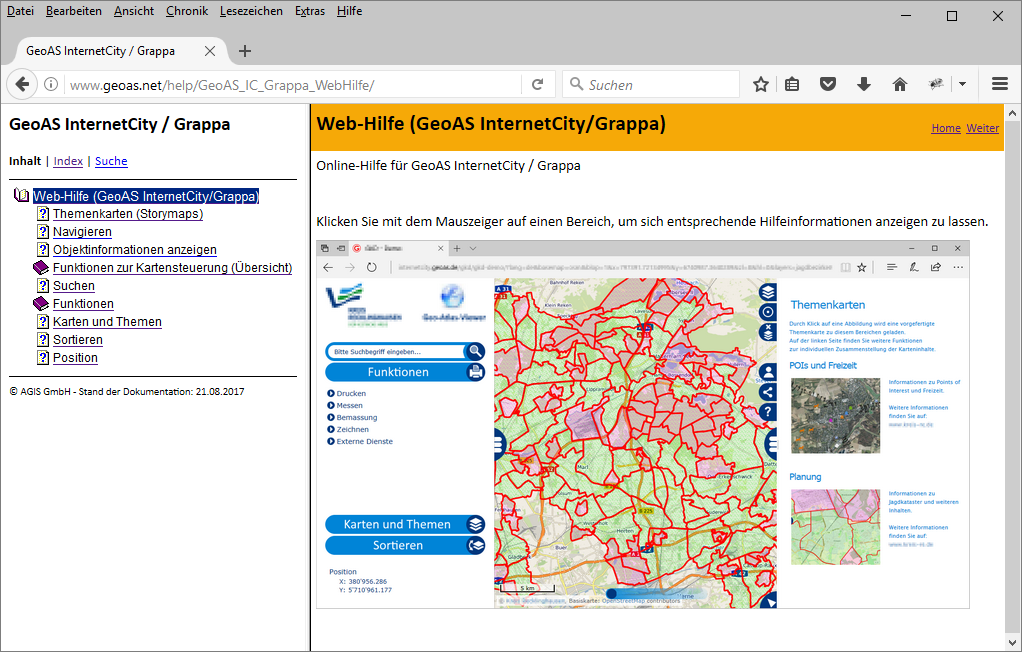Click the bug add-on toolbar icon
Image resolution: width=1022 pixels, height=652 pixels.
pyautogui.click(x=936, y=84)
